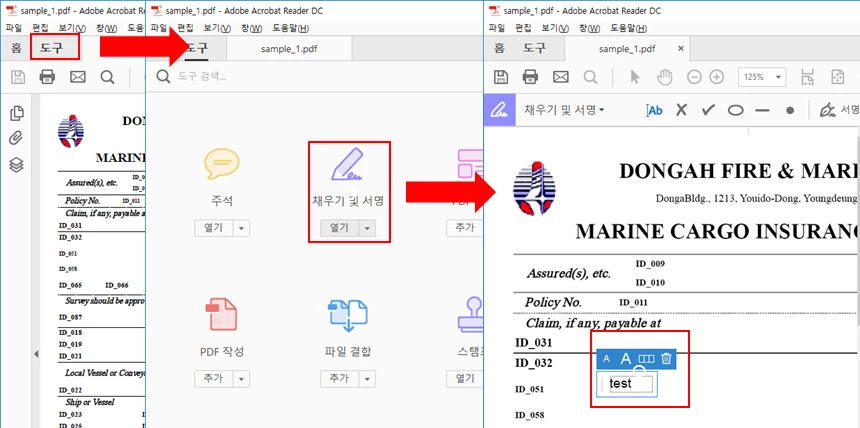Open the attachments paperclip panel in left sidebar

point(16,138)
